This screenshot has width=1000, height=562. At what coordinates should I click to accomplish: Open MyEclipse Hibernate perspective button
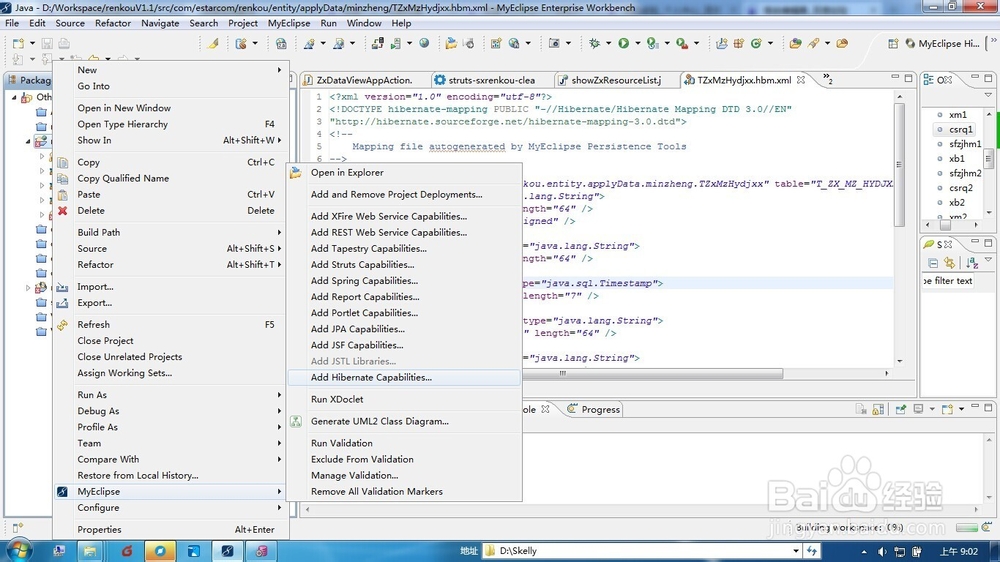click(944, 43)
